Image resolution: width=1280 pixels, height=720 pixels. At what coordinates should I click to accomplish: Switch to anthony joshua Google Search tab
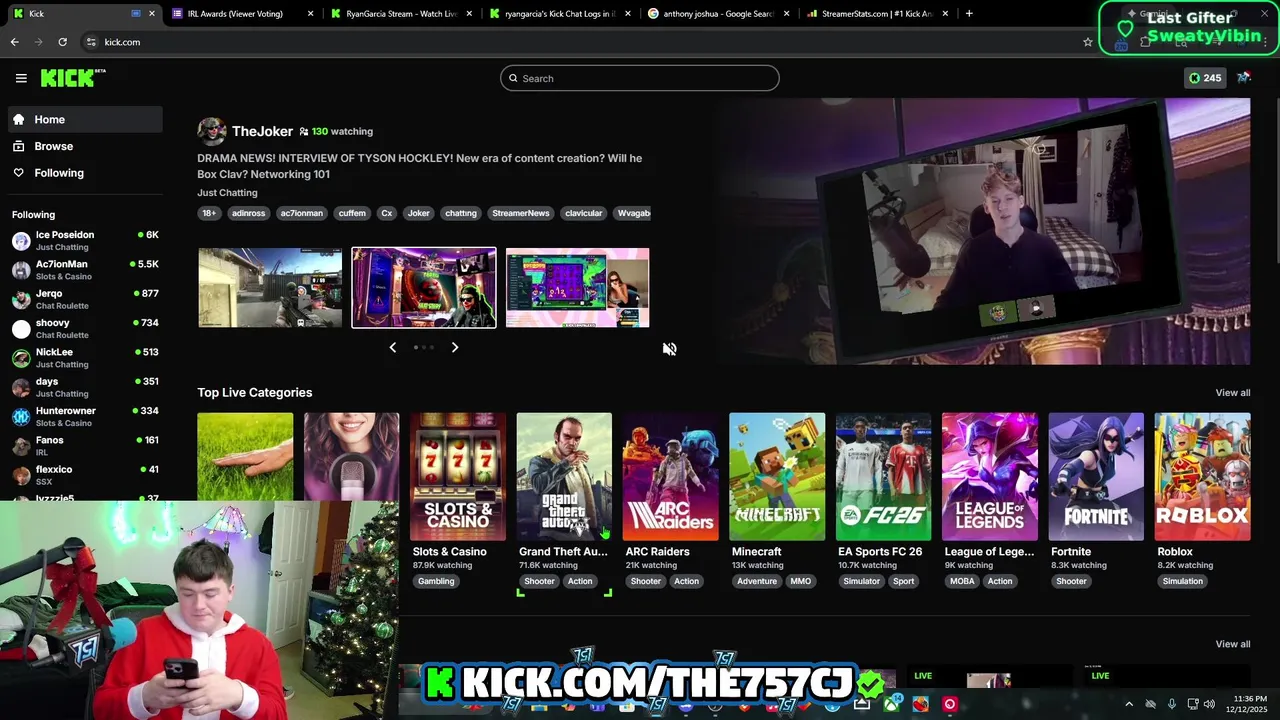[x=718, y=13]
